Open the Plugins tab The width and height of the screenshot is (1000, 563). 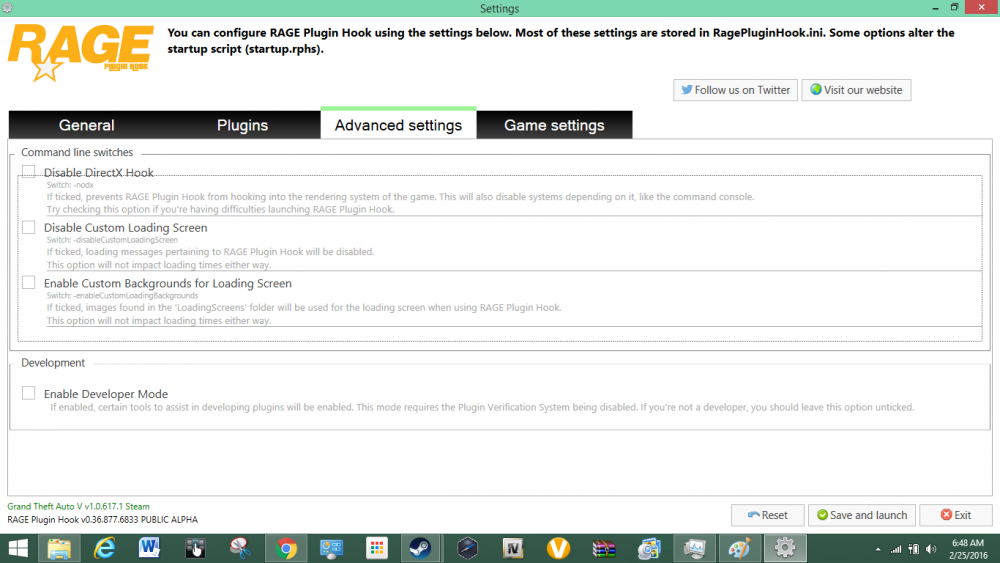click(242, 125)
